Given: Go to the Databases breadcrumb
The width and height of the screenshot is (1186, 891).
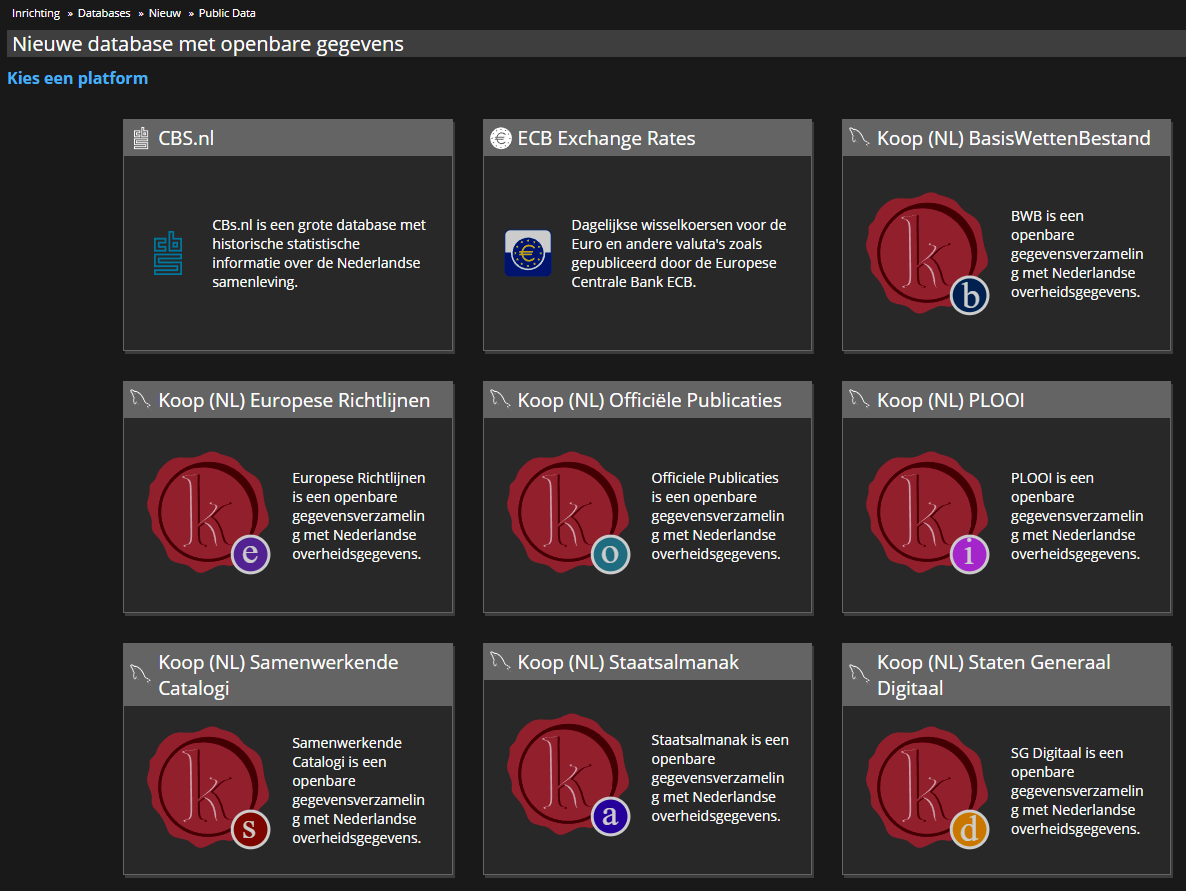Looking at the screenshot, I should click(x=104, y=13).
